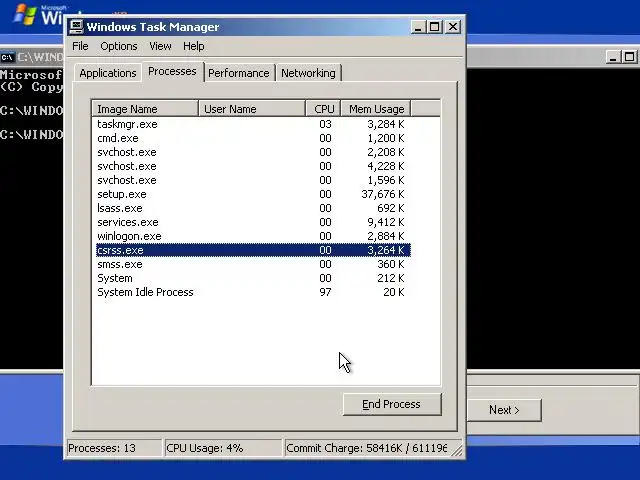640x480 pixels.
Task: Open the Options menu
Action: 119,46
